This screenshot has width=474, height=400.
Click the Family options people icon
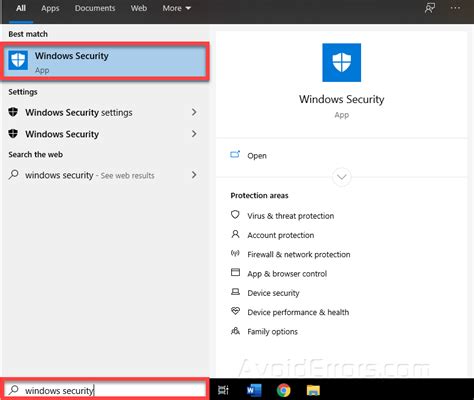(x=235, y=331)
